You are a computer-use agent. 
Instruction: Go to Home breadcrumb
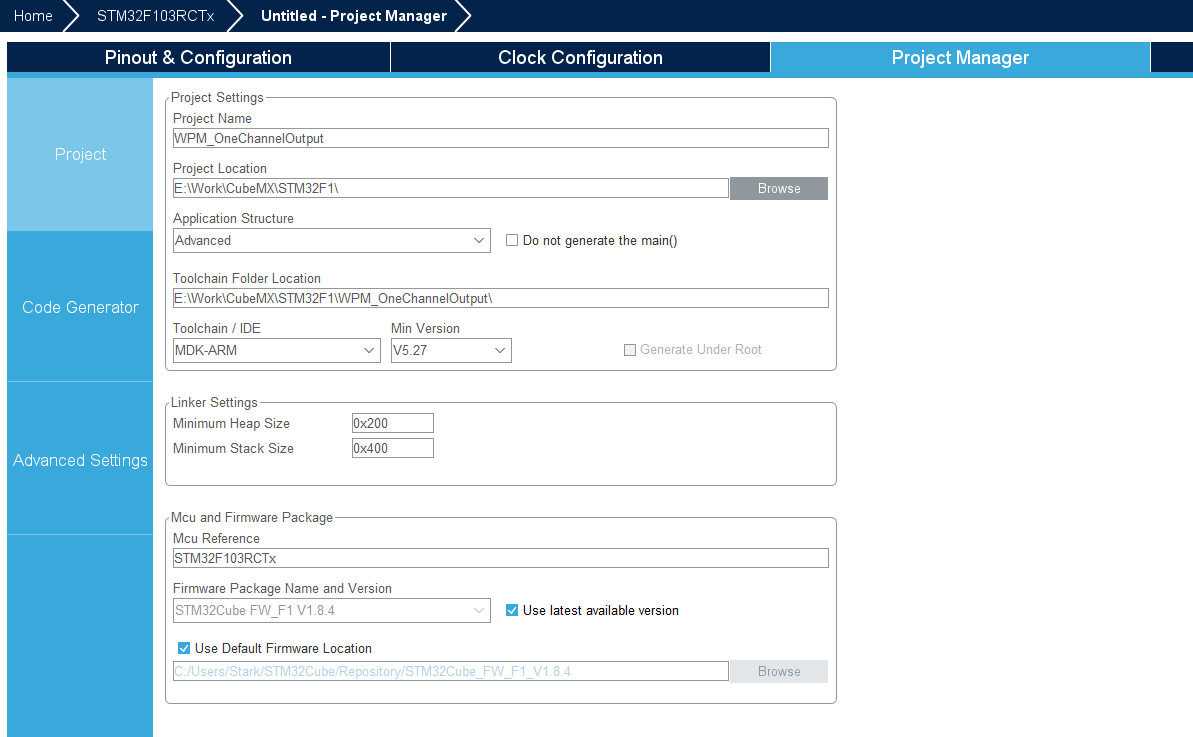(33, 16)
